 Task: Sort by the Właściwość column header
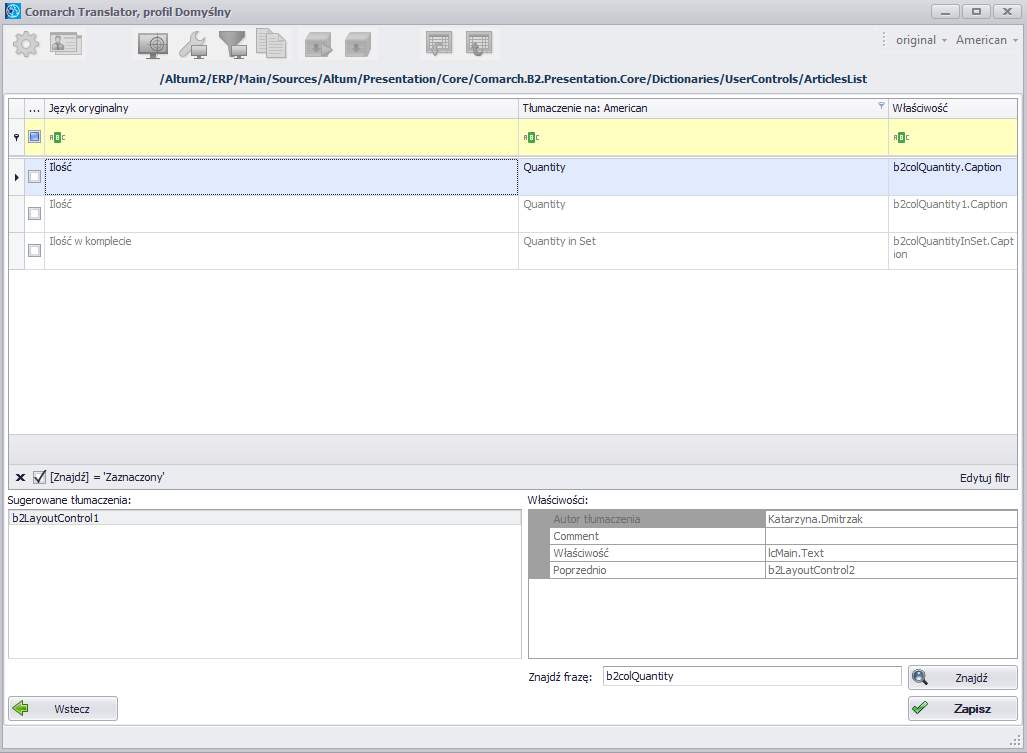[953, 108]
